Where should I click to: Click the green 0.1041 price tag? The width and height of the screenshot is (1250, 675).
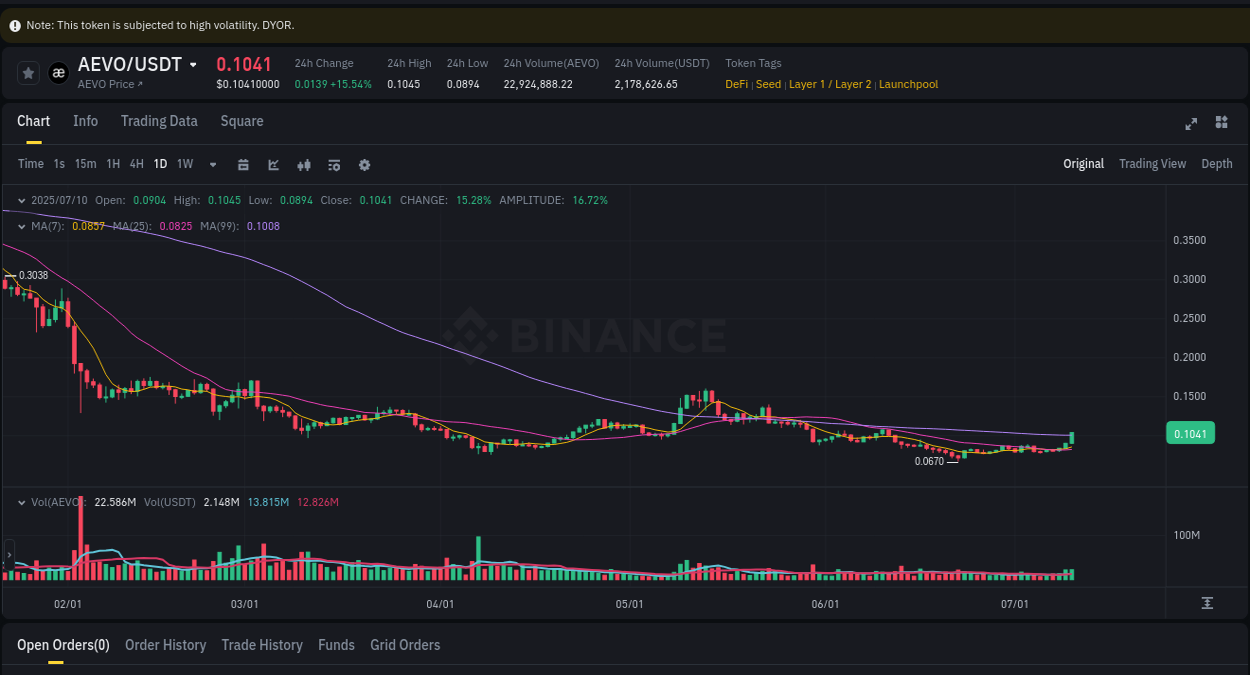pos(1190,432)
